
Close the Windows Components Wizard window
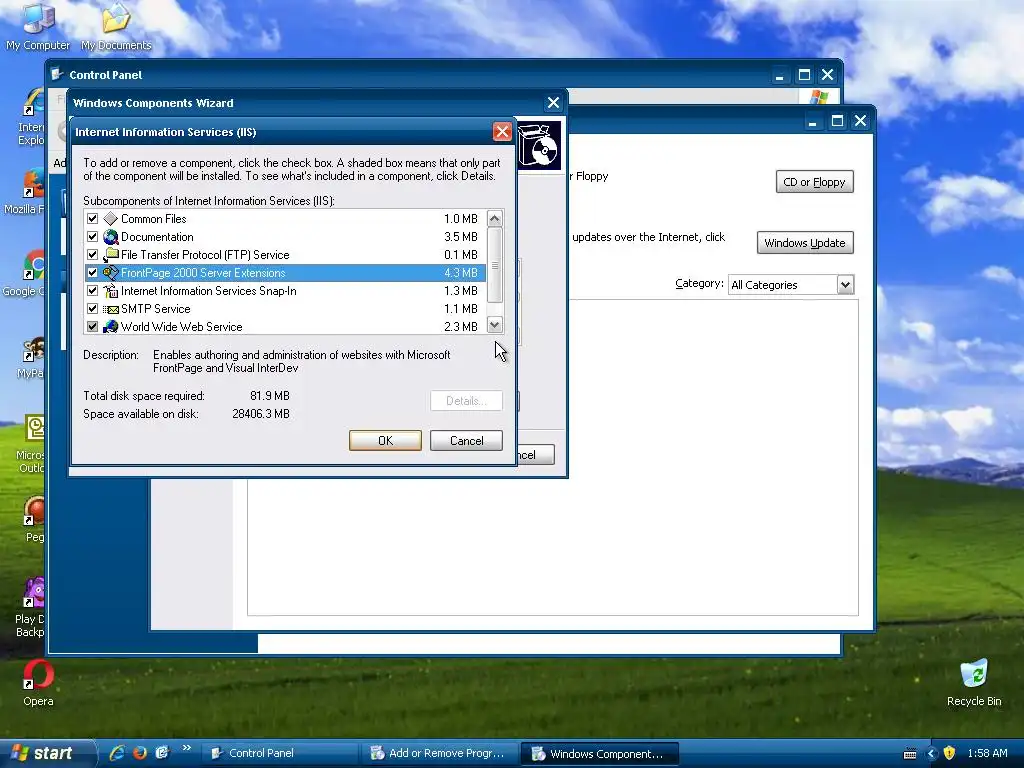553,103
